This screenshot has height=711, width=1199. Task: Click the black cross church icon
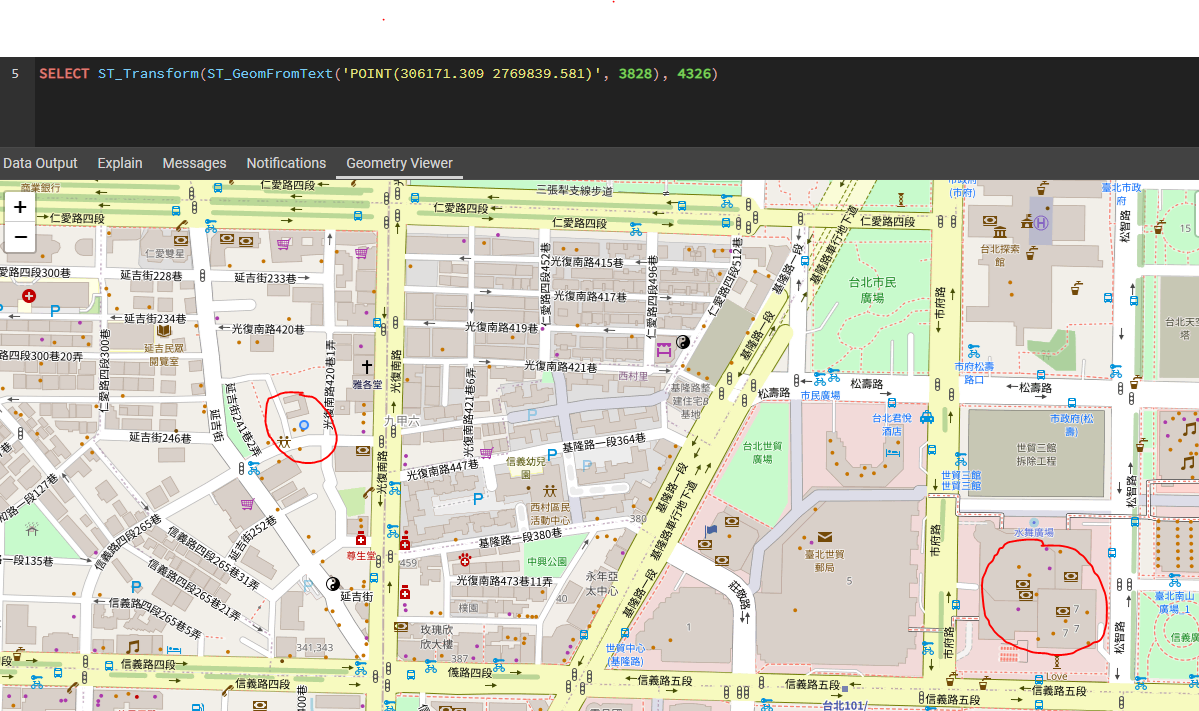pyautogui.click(x=367, y=367)
